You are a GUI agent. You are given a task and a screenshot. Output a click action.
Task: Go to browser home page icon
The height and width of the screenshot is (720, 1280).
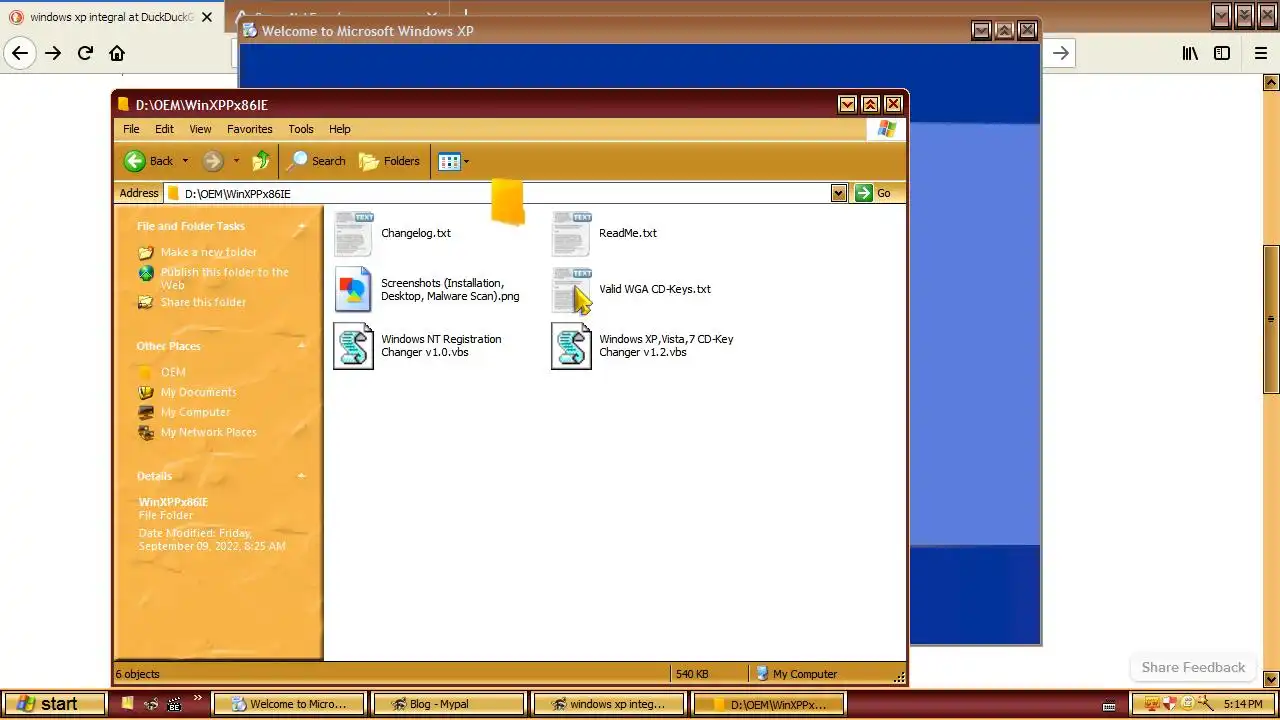pos(117,53)
